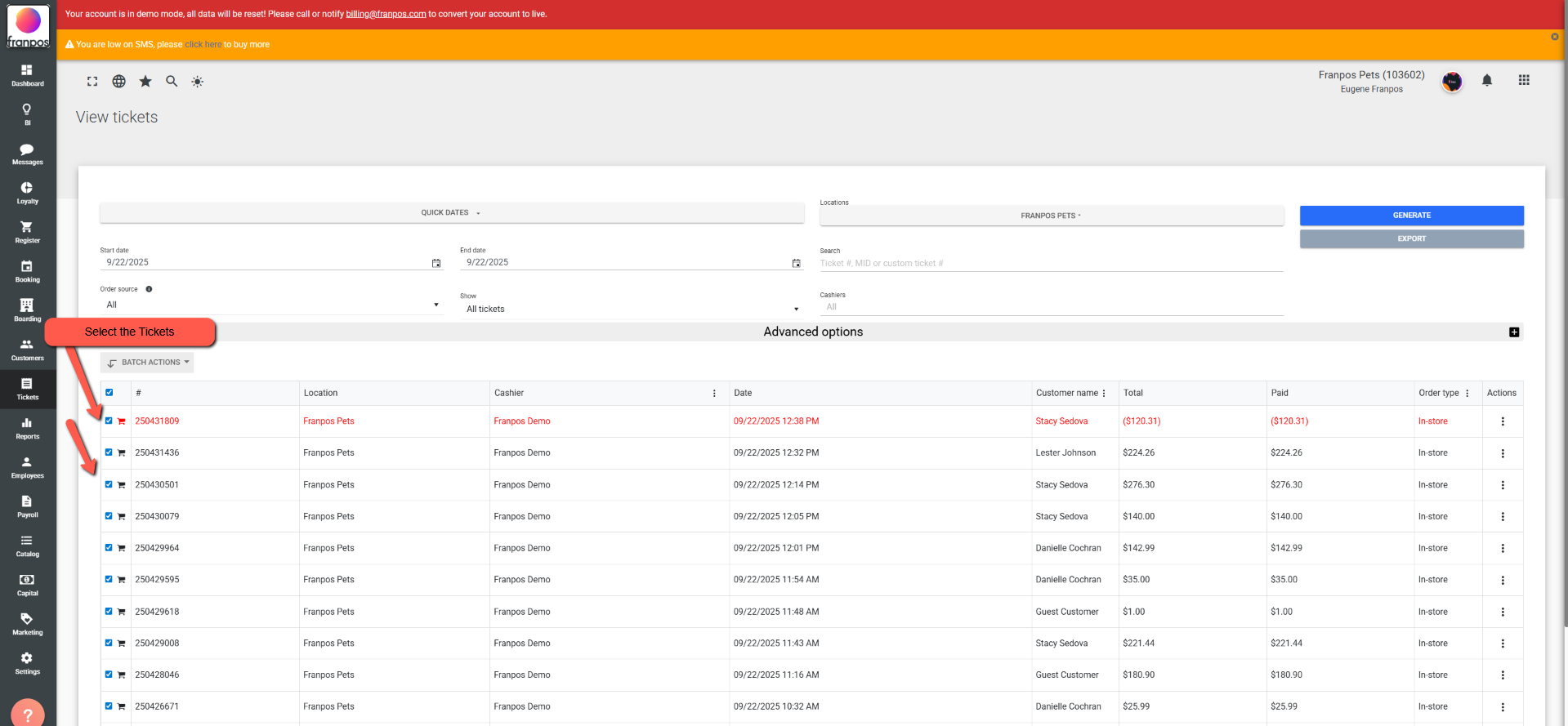Expand Advanced options with plus icon
The image size is (1568, 726).
[1513, 332]
